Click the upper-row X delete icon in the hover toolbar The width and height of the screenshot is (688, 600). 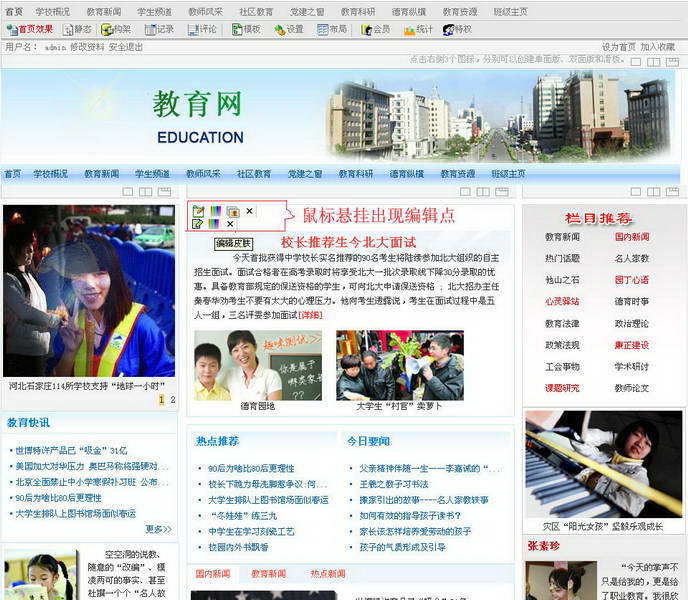pos(250,211)
